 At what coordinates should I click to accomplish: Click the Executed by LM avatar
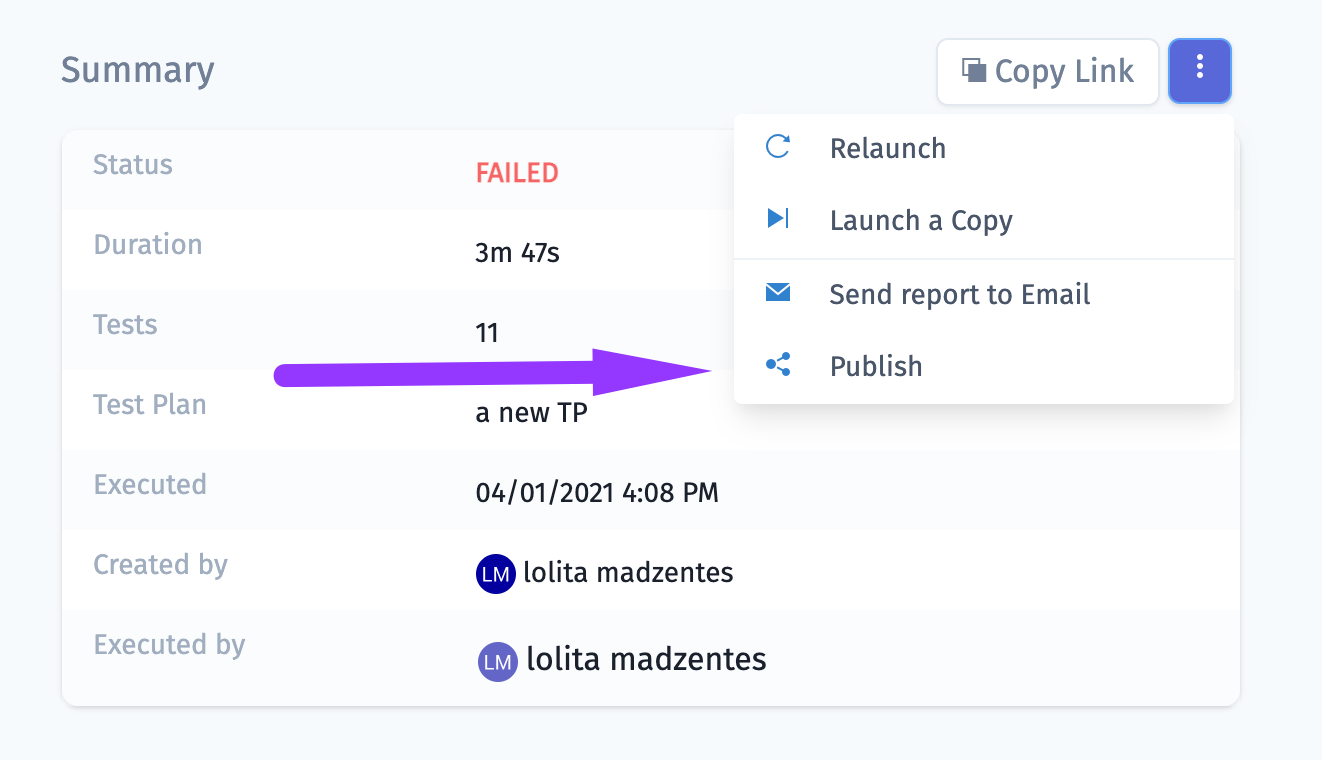(498, 661)
